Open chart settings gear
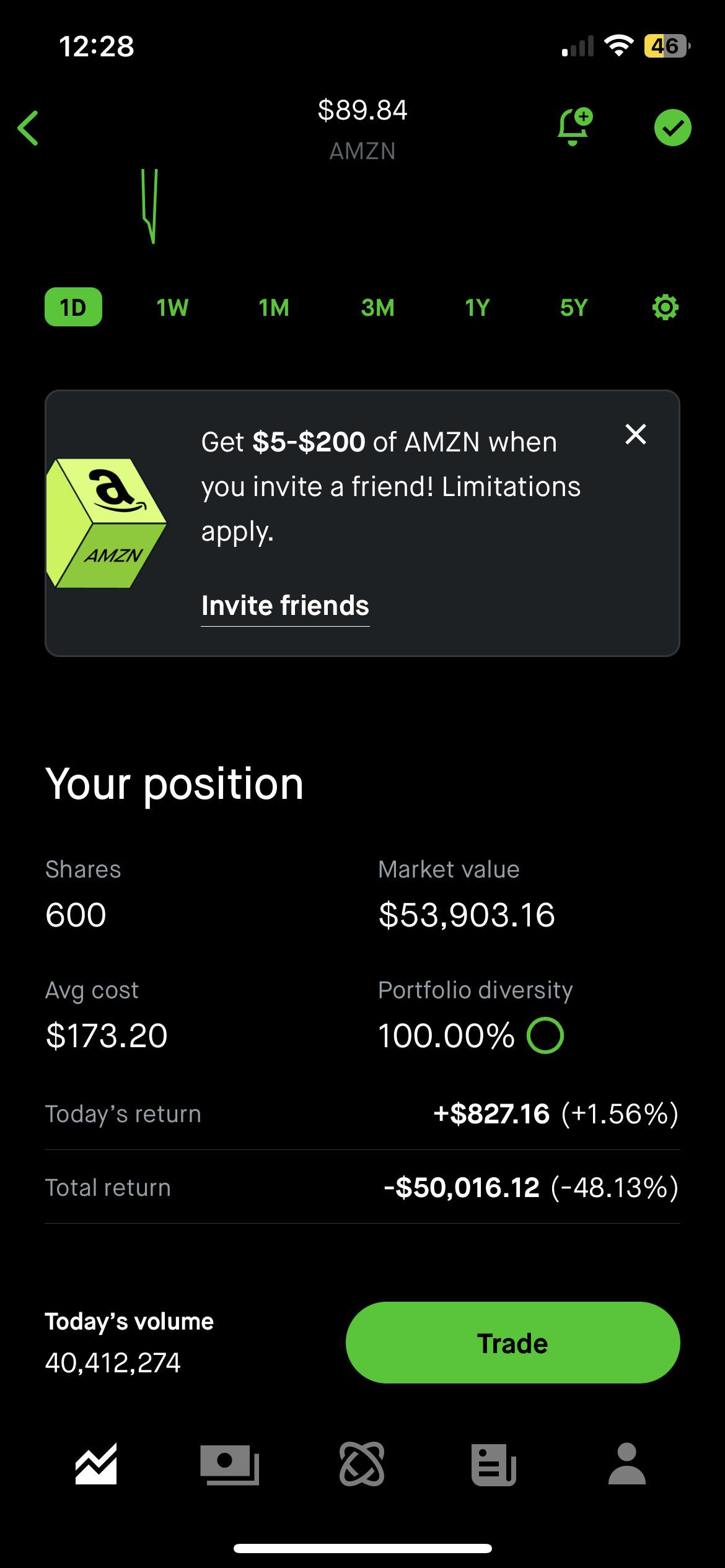This screenshot has height=1568, width=725. 665,308
